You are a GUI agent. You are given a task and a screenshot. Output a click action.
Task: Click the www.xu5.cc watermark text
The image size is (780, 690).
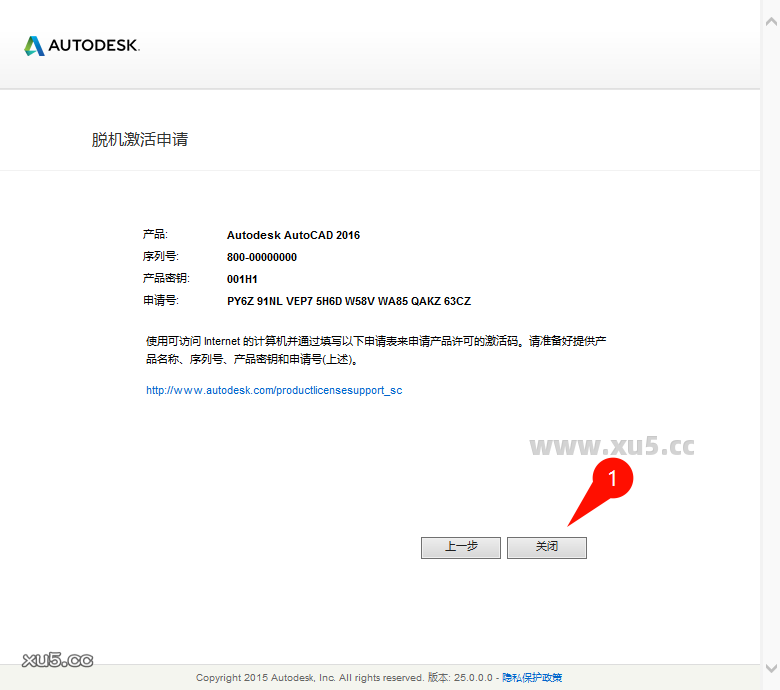point(611,447)
